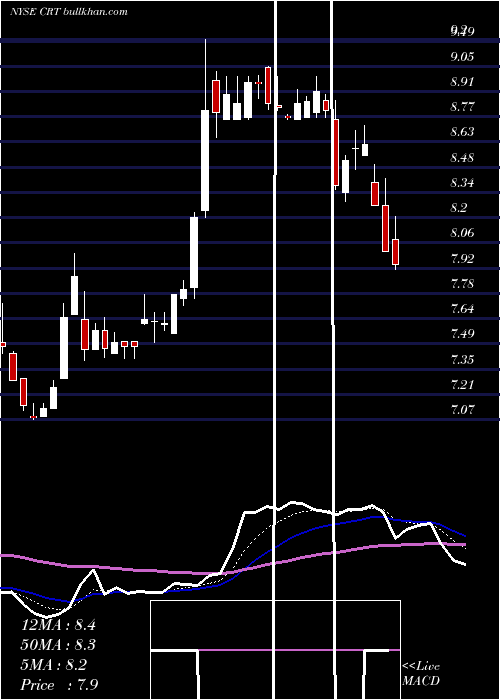
Task: Click the 7.49 price axis label
Action: [x=462, y=333]
